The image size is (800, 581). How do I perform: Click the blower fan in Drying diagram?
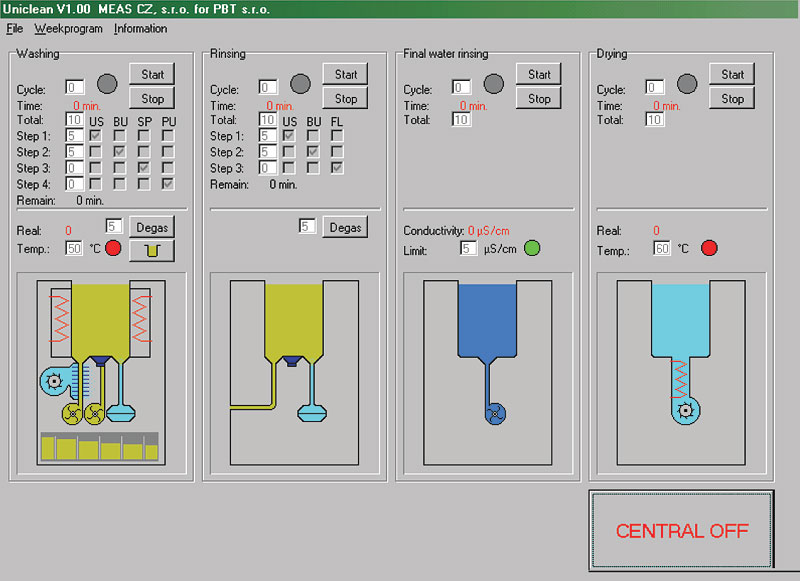685,408
